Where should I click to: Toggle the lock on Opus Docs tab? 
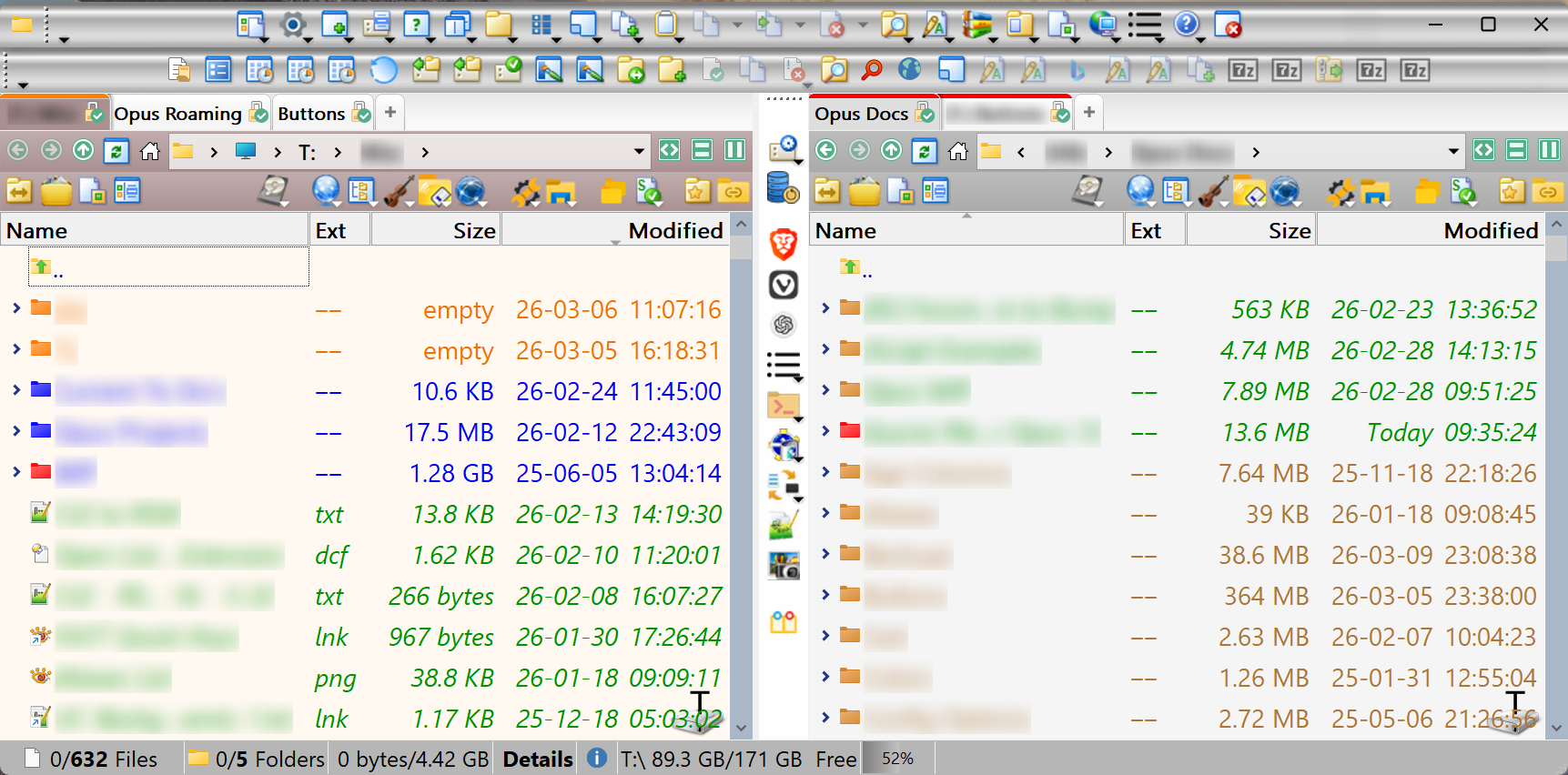point(925,114)
